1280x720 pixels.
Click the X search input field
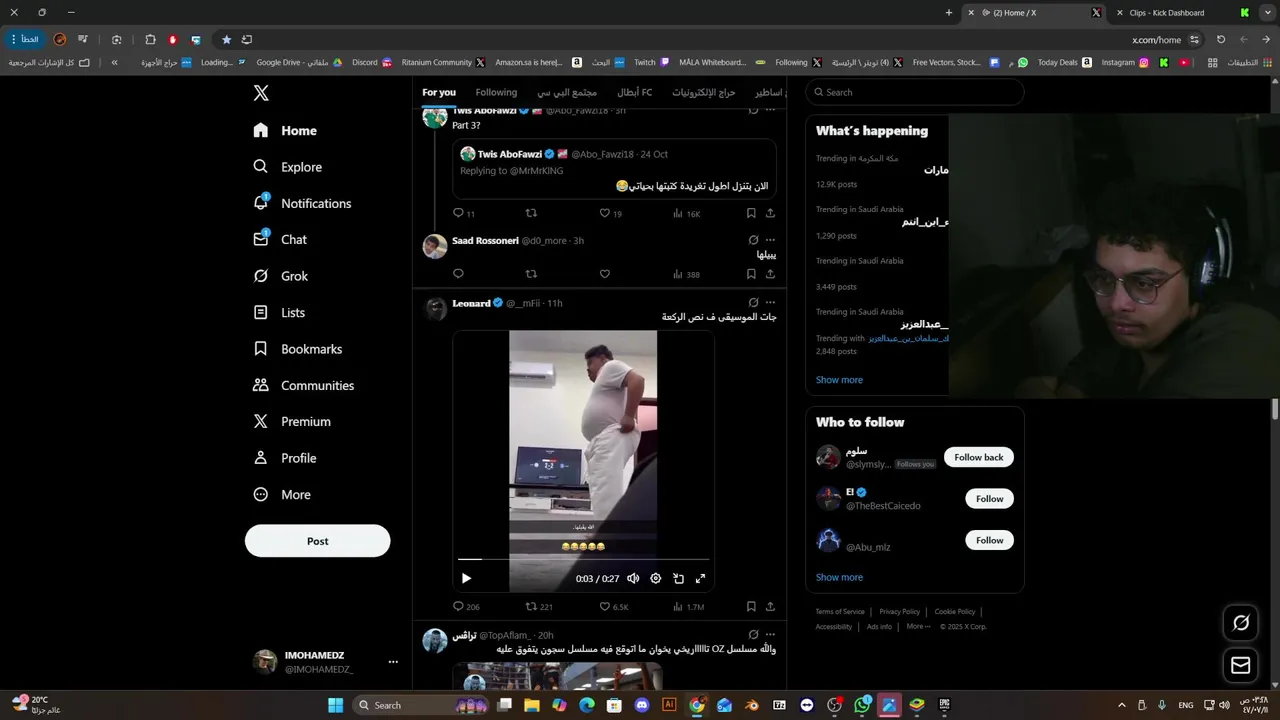click(915, 92)
